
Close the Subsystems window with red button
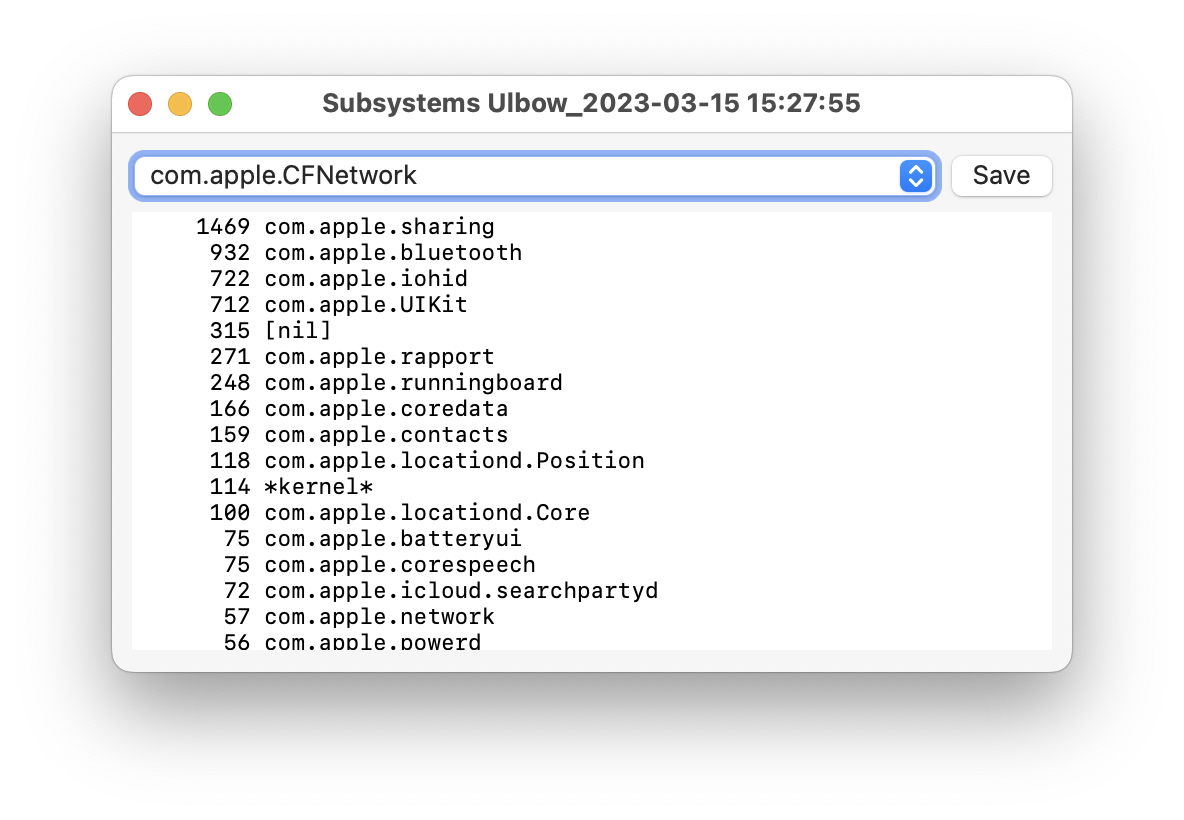140,104
